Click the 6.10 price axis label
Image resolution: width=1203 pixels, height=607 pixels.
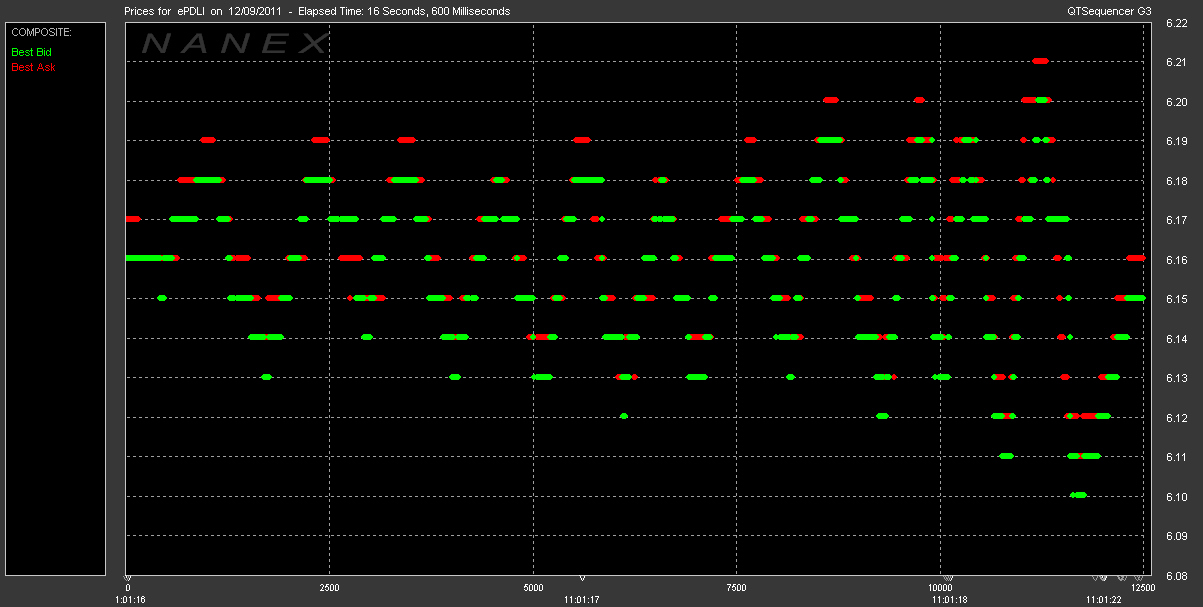pos(1176,498)
